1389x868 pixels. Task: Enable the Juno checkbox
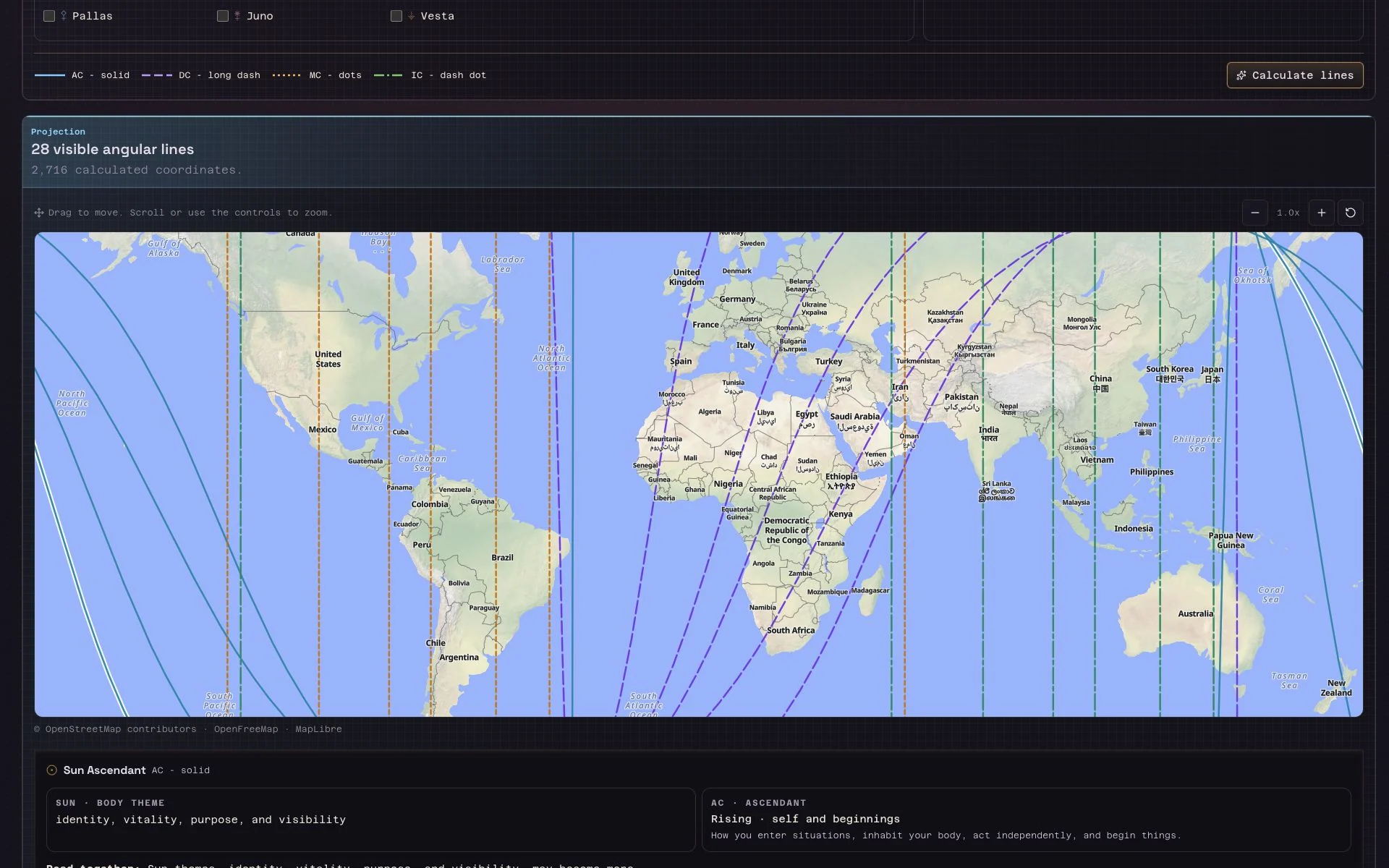pyautogui.click(x=223, y=16)
